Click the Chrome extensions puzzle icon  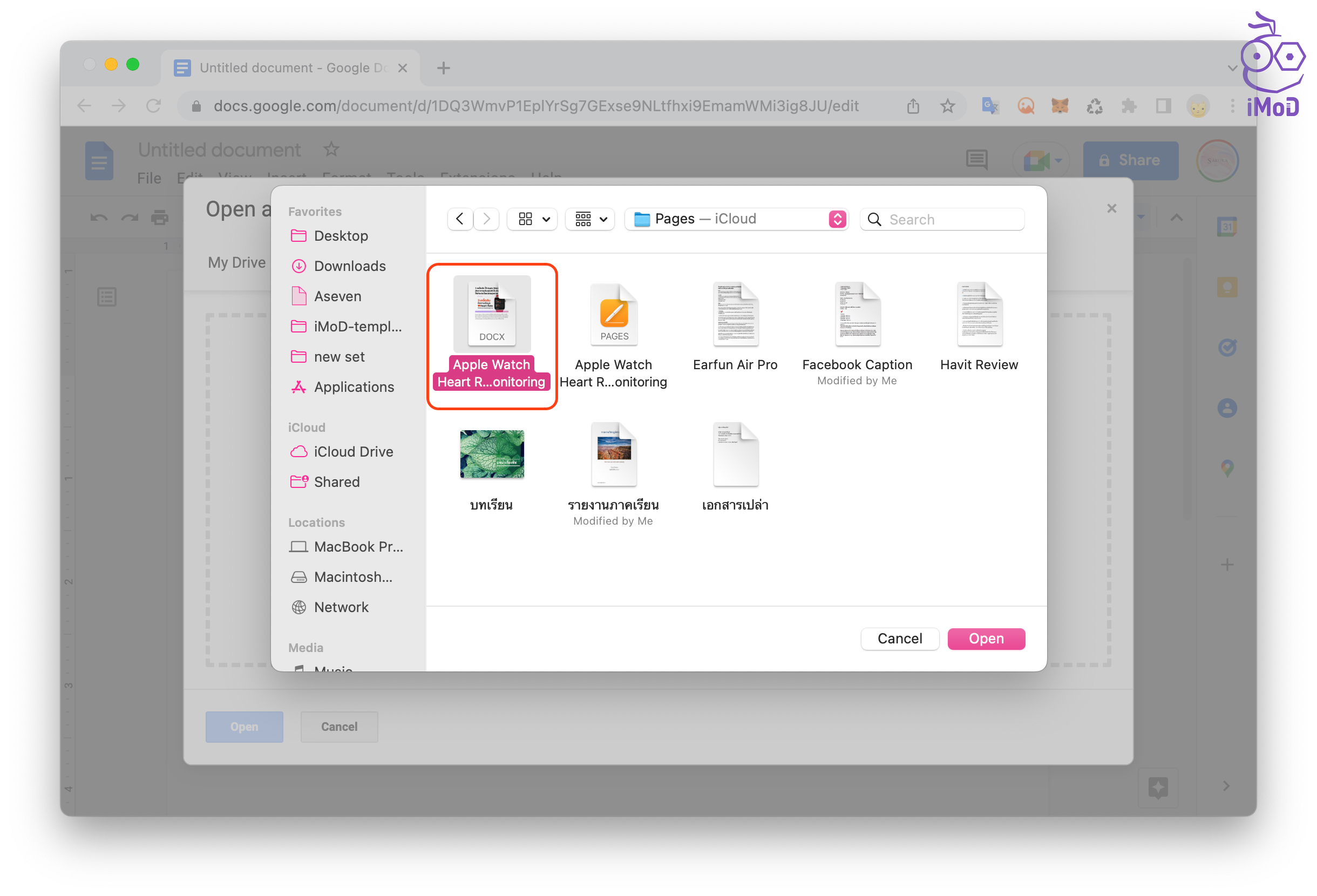pyautogui.click(x=1128, y=106)
